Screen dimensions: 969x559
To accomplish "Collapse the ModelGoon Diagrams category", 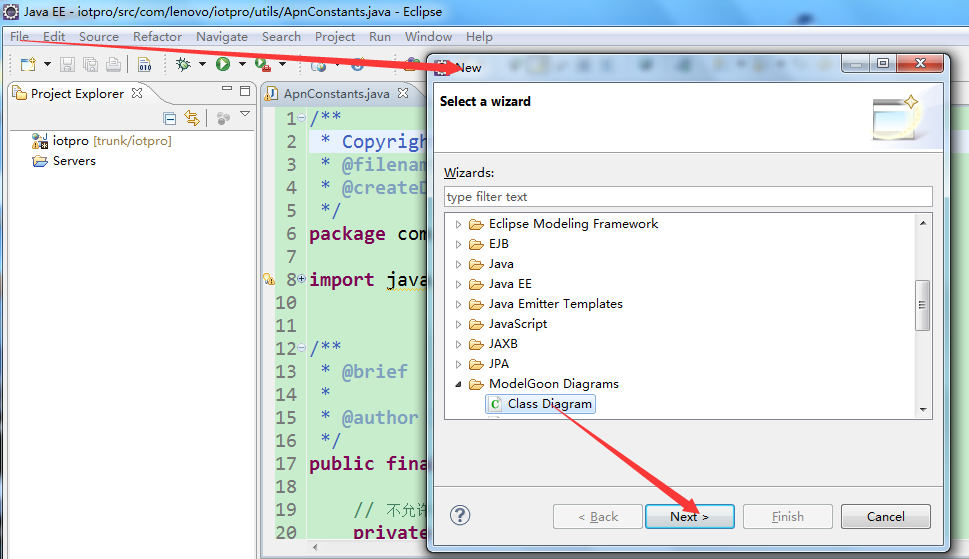I will click(458, 384).
